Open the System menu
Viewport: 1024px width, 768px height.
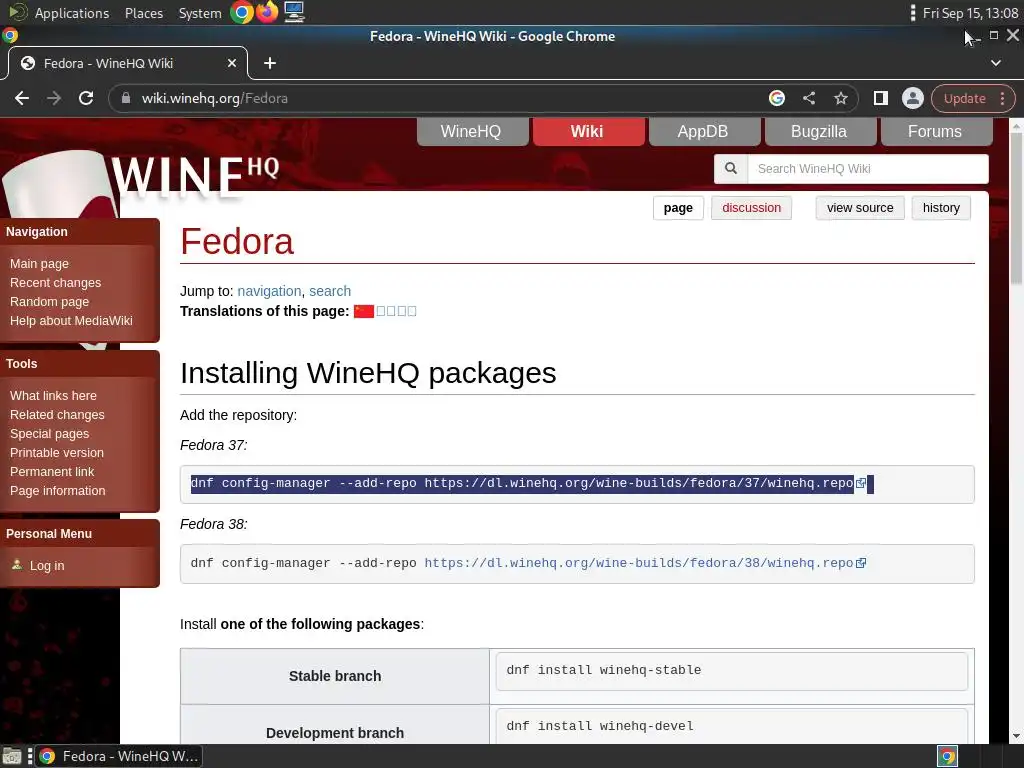[x=200, y=13]
